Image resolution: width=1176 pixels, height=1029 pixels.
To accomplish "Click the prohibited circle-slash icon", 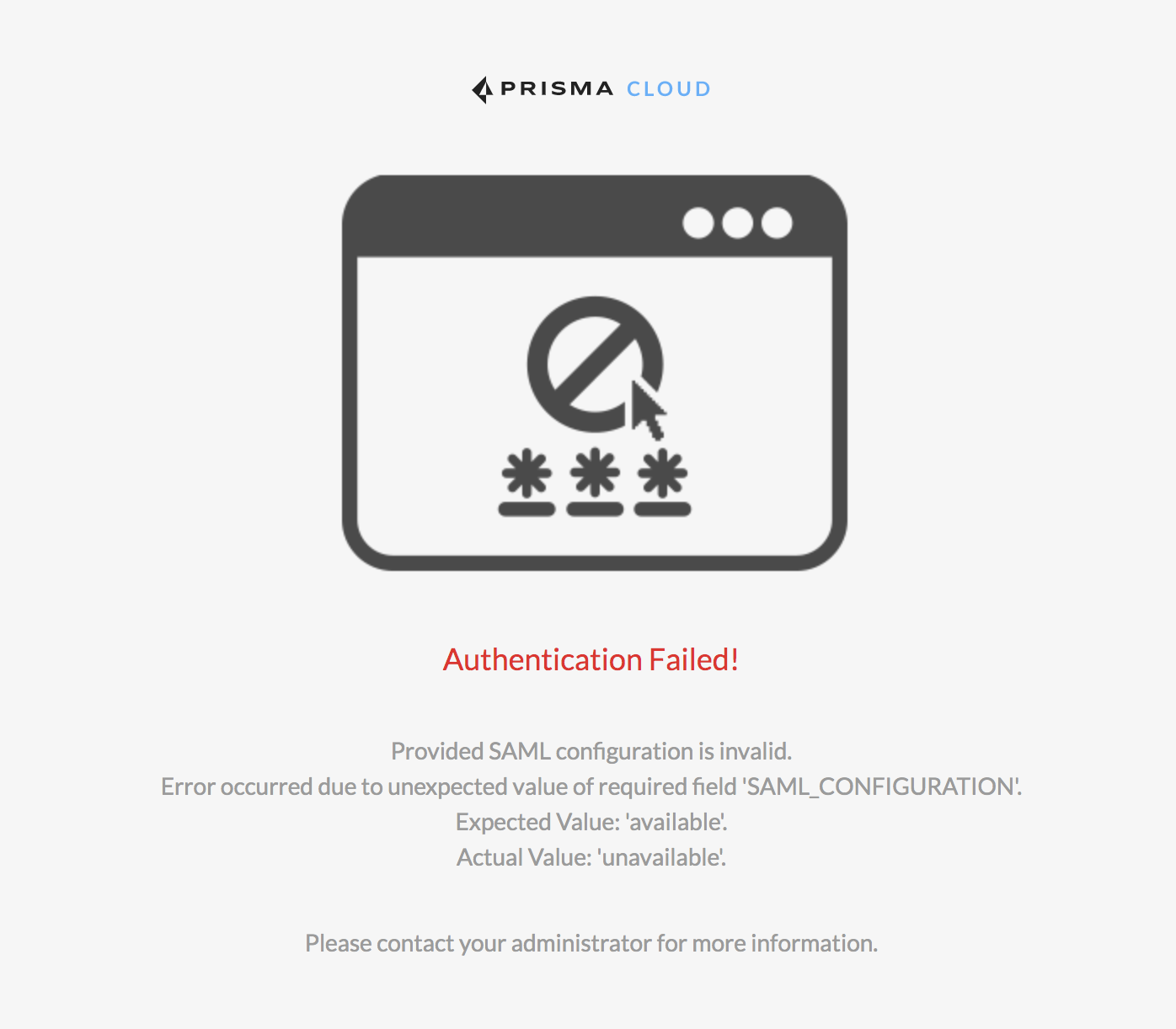I will point(595,364).
